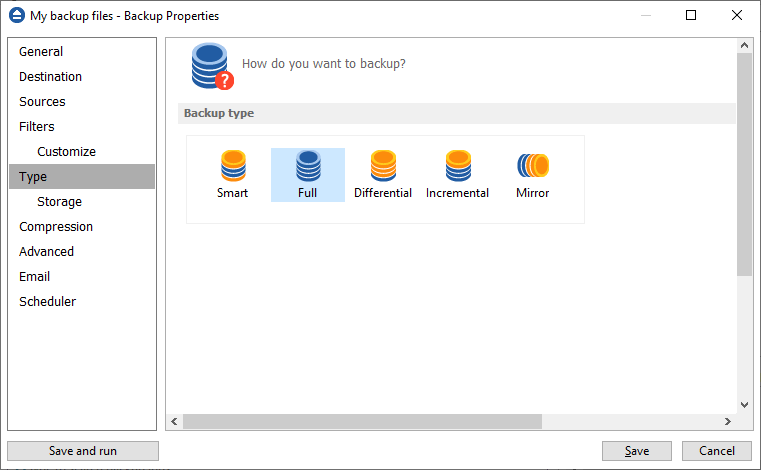Pick the Differential backup type icon
Image resolution: width=761 pixels, height=470 pixels.
click(x=383, y=166)
